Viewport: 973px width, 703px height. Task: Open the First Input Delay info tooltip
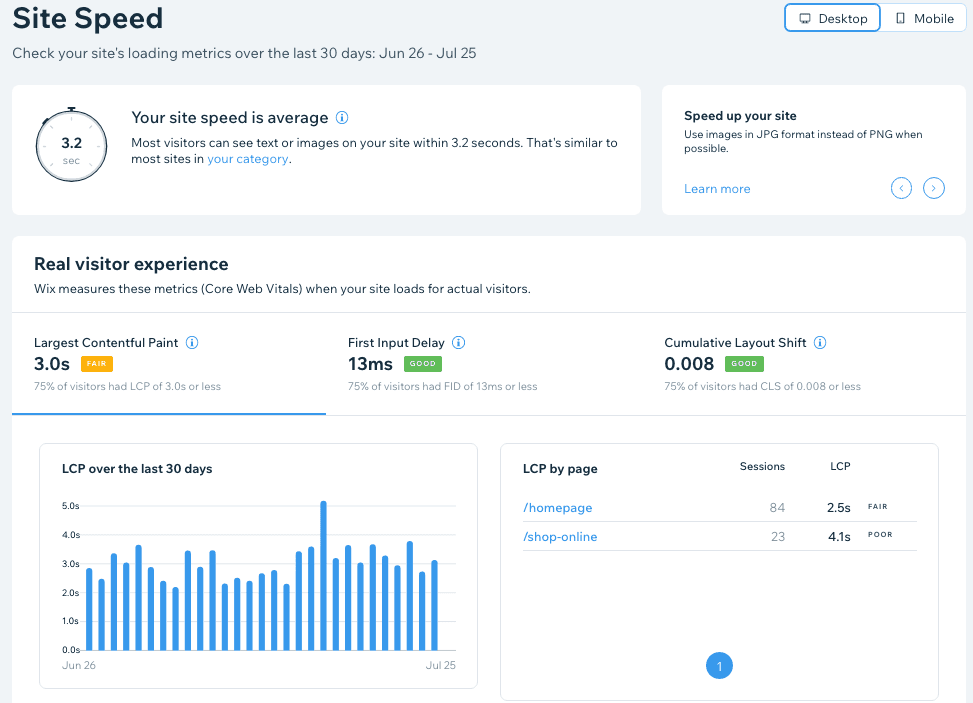(458, 342)
